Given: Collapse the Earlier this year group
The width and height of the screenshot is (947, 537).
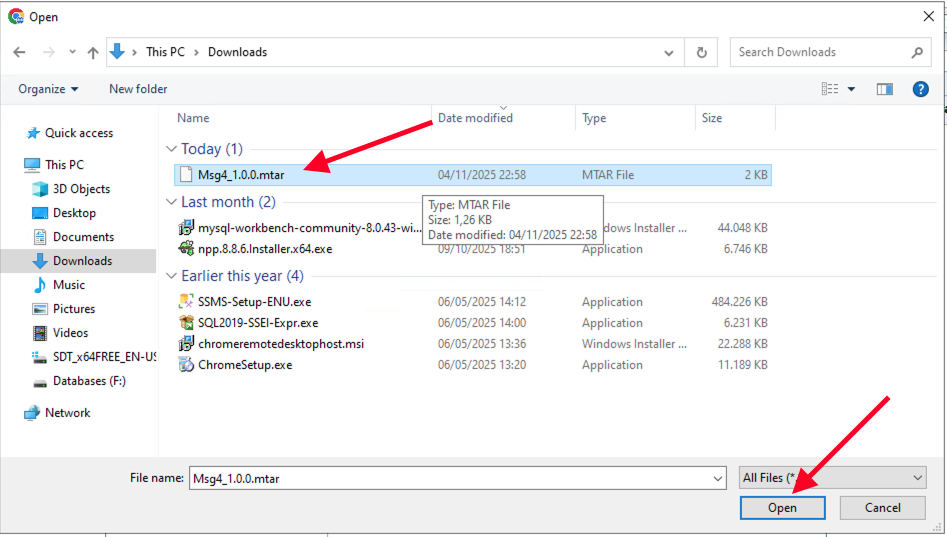Looking at the screenshot, I should point(172,276).
